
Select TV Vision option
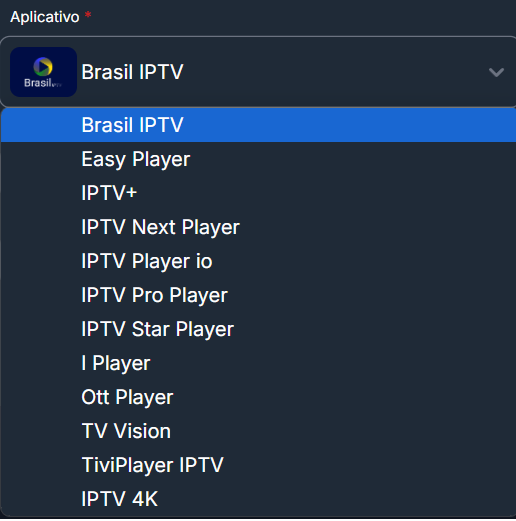[258, 431]
